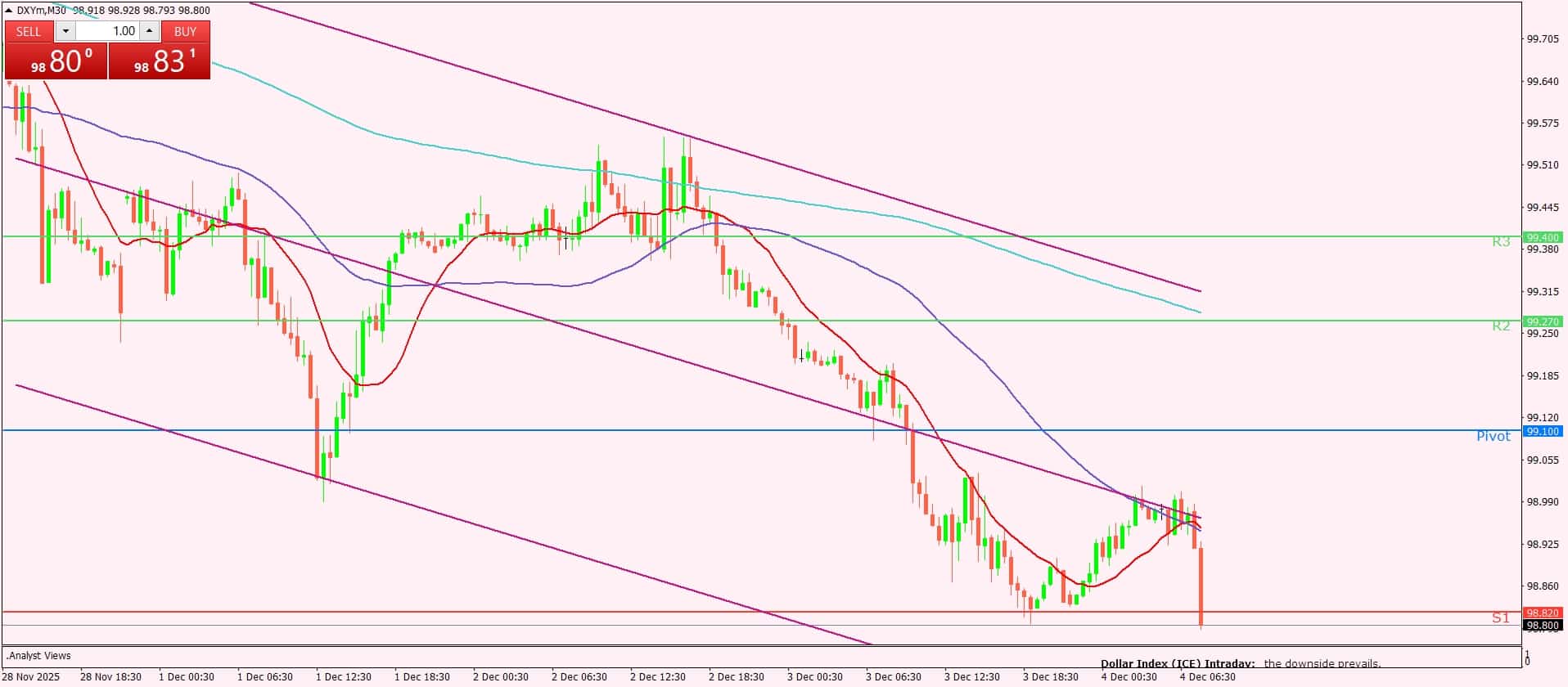
Task: Click the 3 Dec 00:30 time label
Action: click(815, 677)
